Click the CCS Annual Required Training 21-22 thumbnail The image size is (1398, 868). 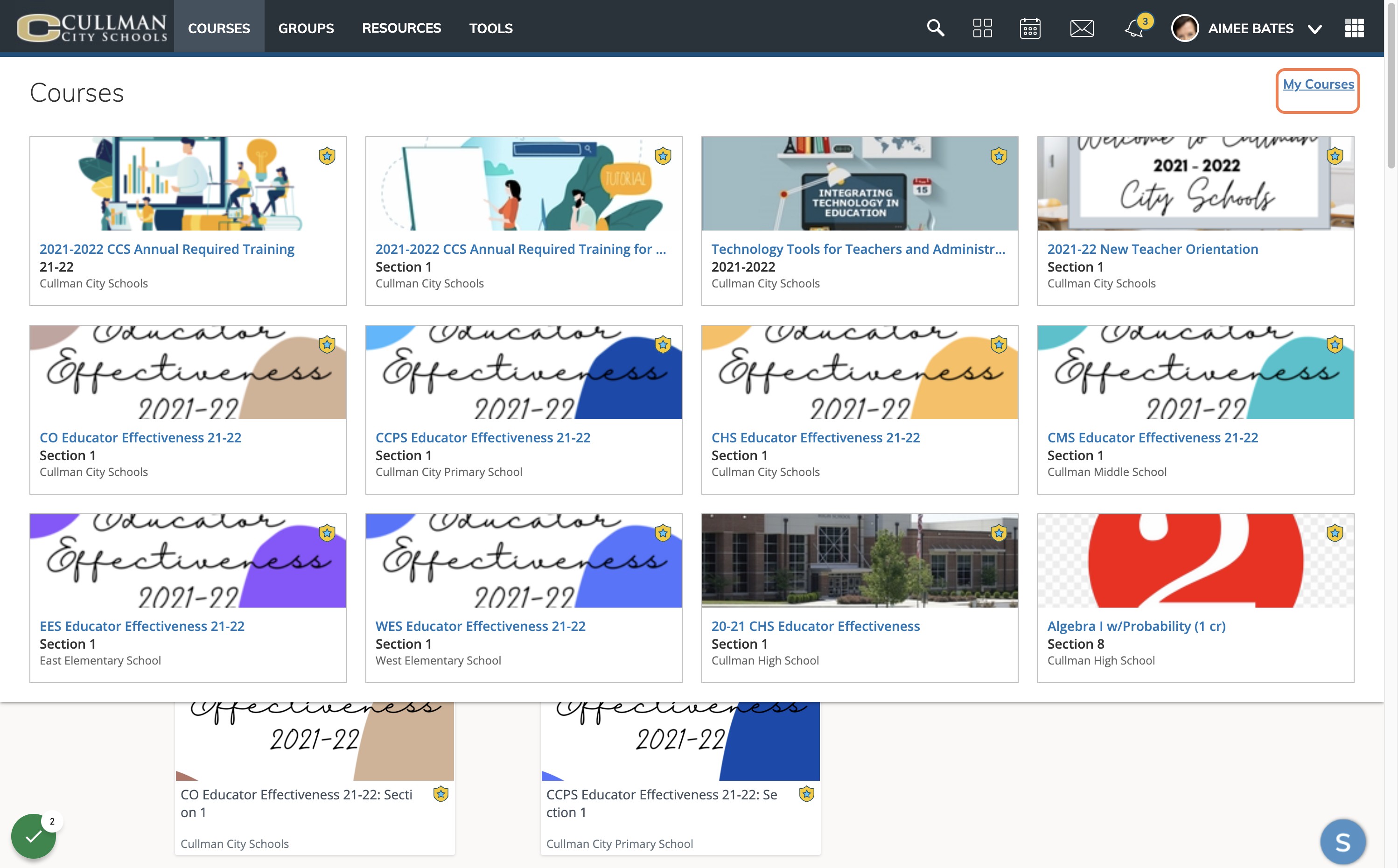[x=188, y=184]
